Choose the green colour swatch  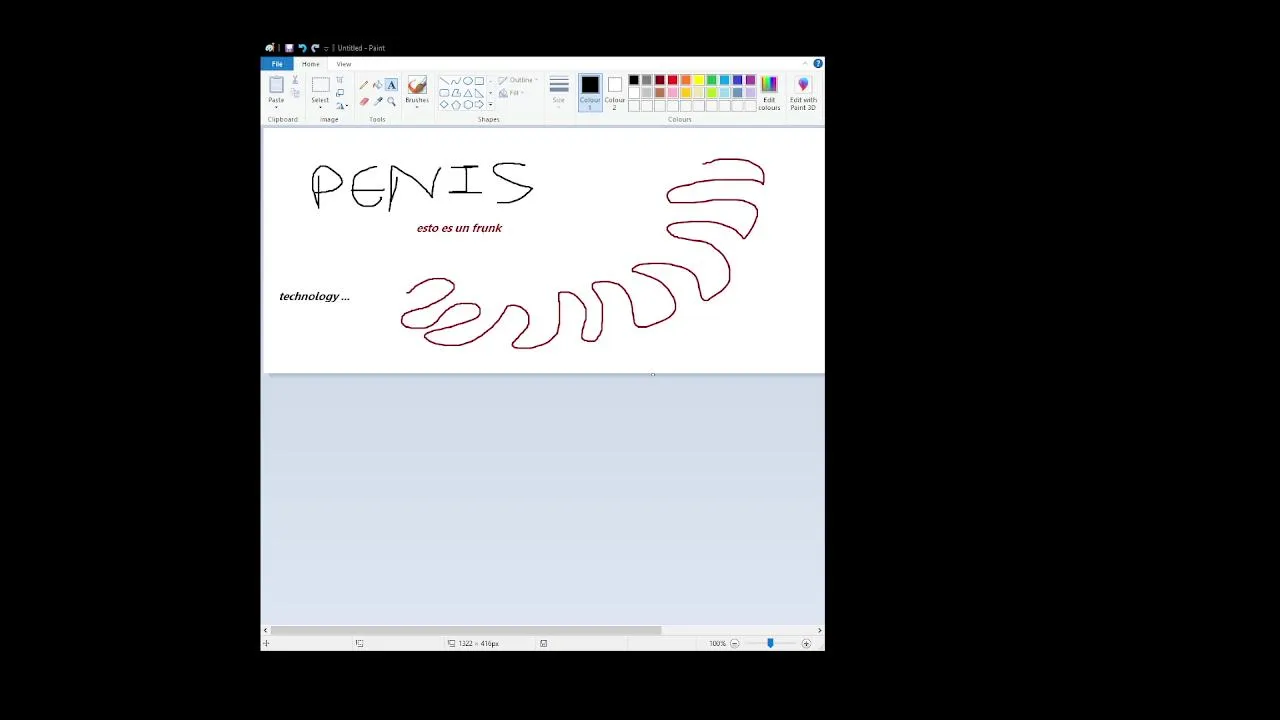click(x=712, y=80)
